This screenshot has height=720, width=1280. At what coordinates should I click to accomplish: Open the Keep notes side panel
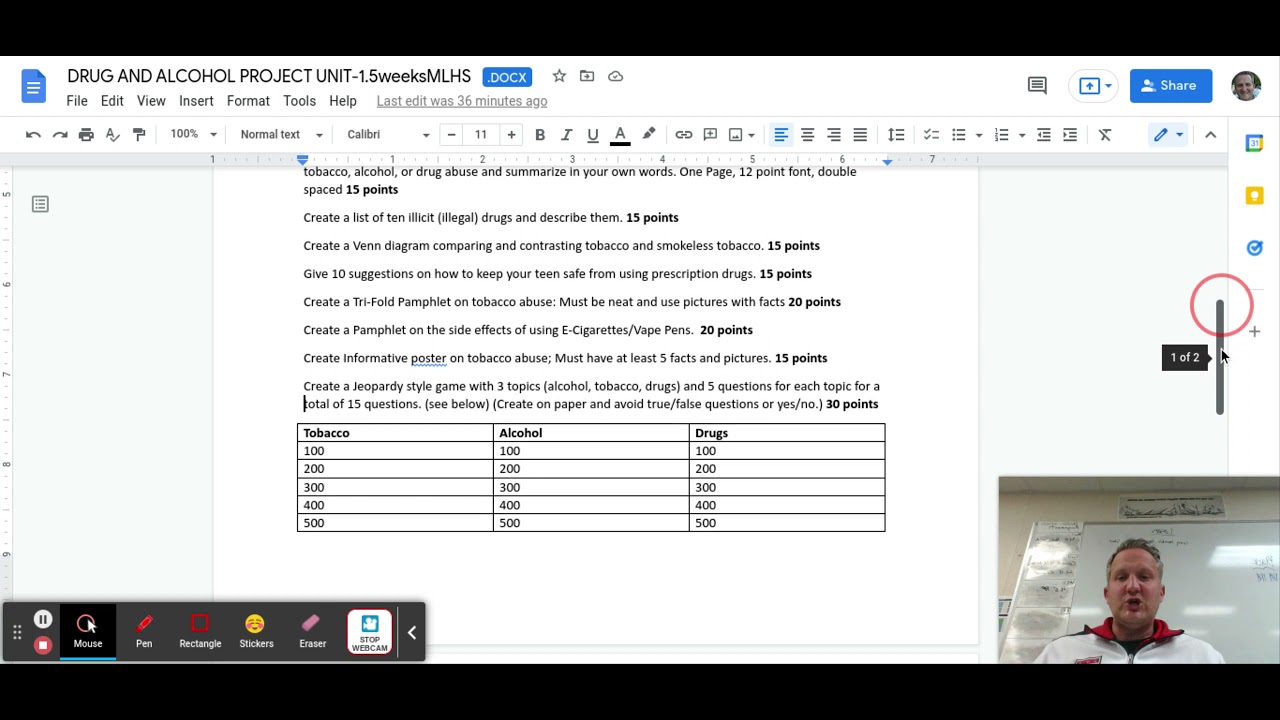tap(1254, 196)
